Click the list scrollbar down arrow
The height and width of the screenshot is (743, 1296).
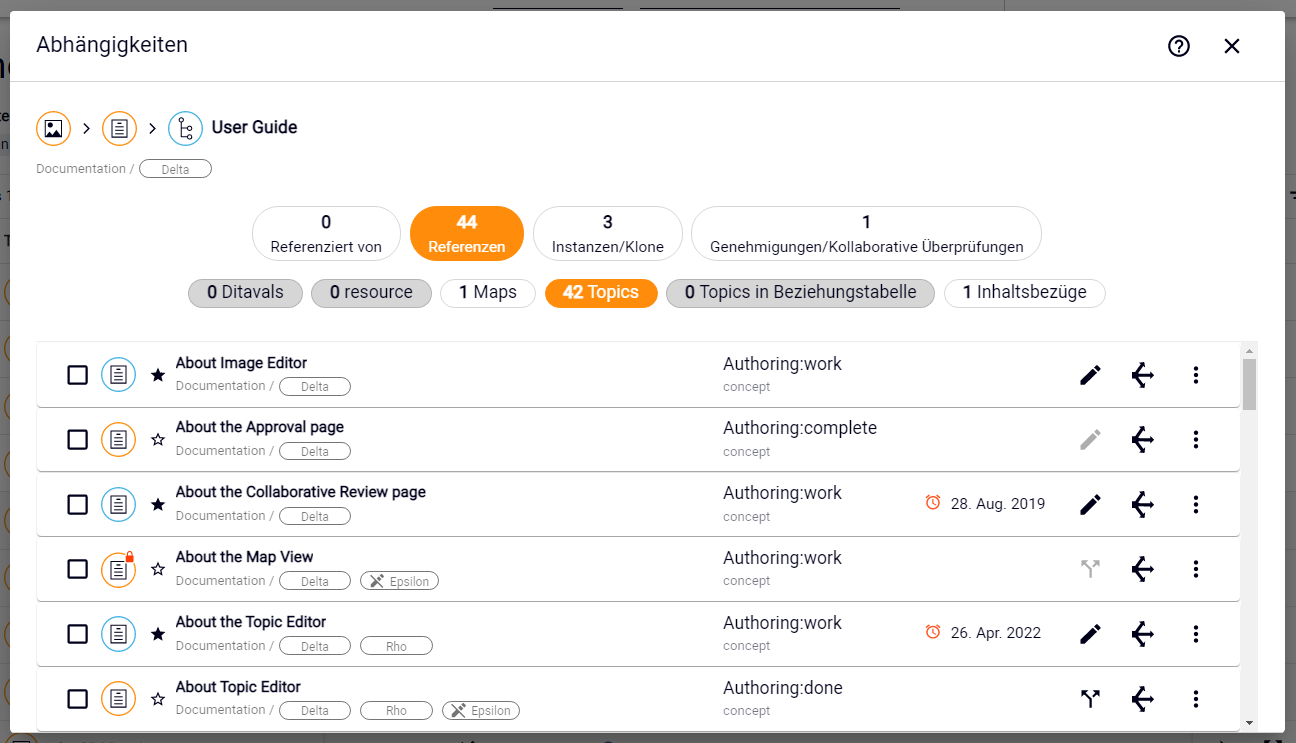coord(1249,723)
